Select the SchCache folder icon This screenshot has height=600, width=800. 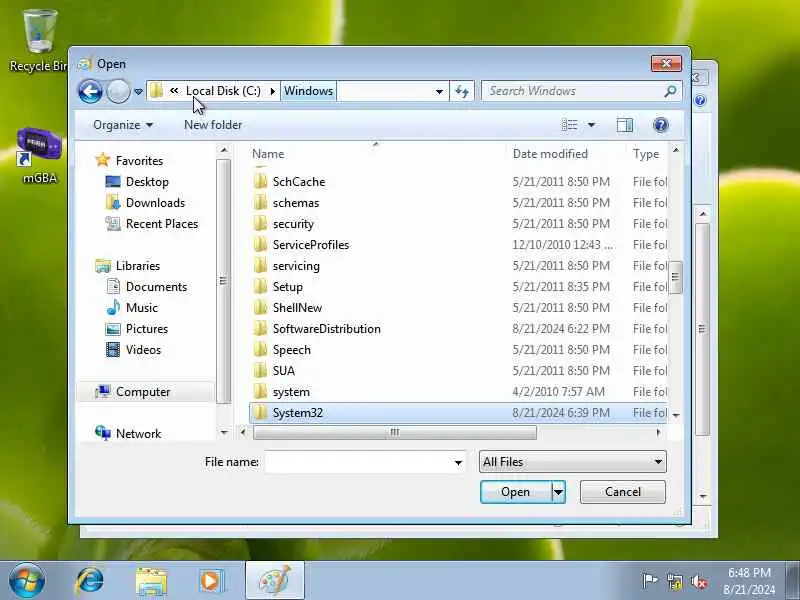260,182
